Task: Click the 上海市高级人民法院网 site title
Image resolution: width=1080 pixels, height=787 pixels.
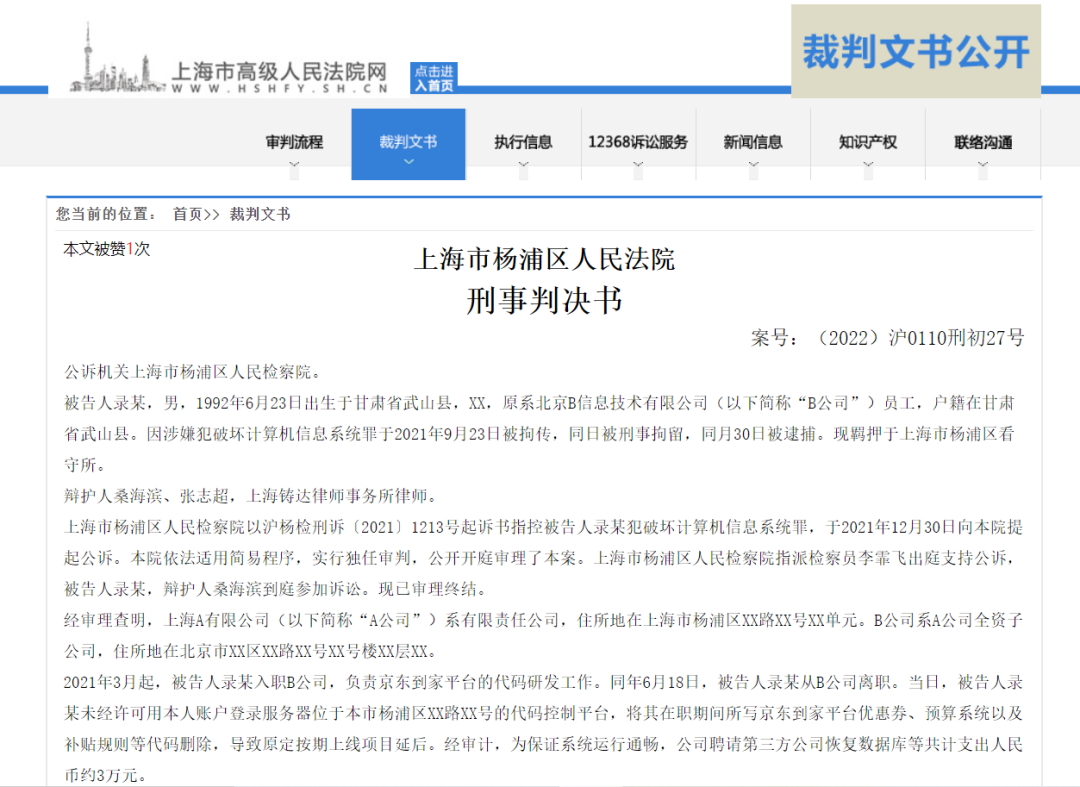Action: click(279, 71)
